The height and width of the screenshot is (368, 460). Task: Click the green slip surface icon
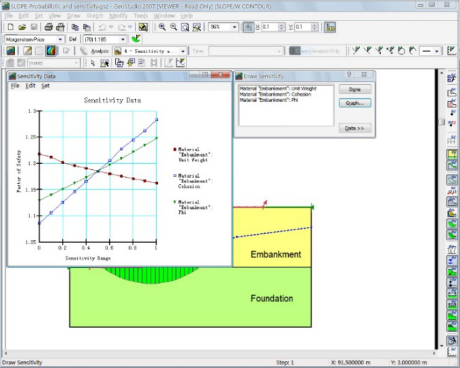tap(136, 39)
